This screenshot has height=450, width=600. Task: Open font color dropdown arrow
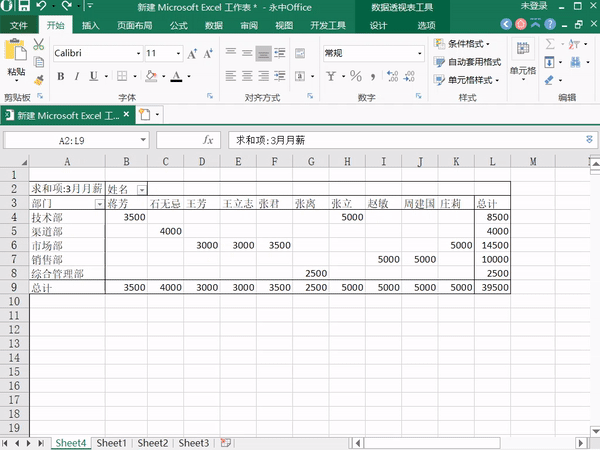[x=189, y=76]
